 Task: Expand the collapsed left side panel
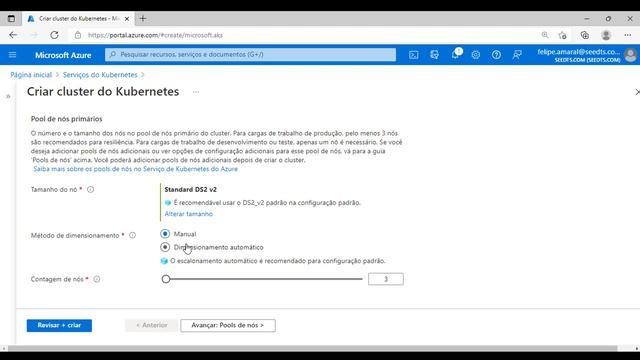click(x=8, y=96)
